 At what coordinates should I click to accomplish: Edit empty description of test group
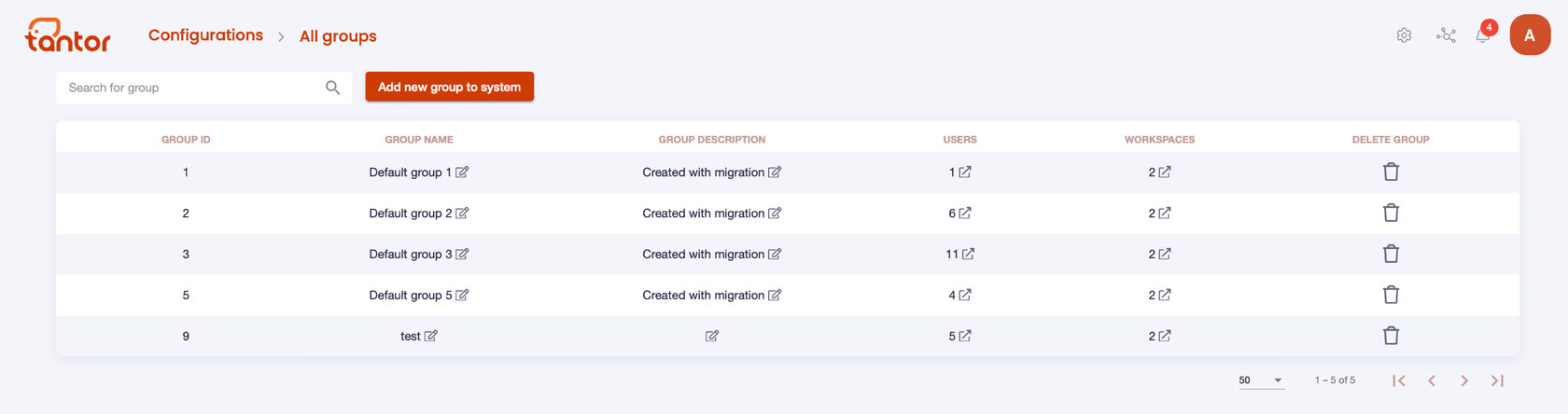pyautogui.click(x=712, y=336)
